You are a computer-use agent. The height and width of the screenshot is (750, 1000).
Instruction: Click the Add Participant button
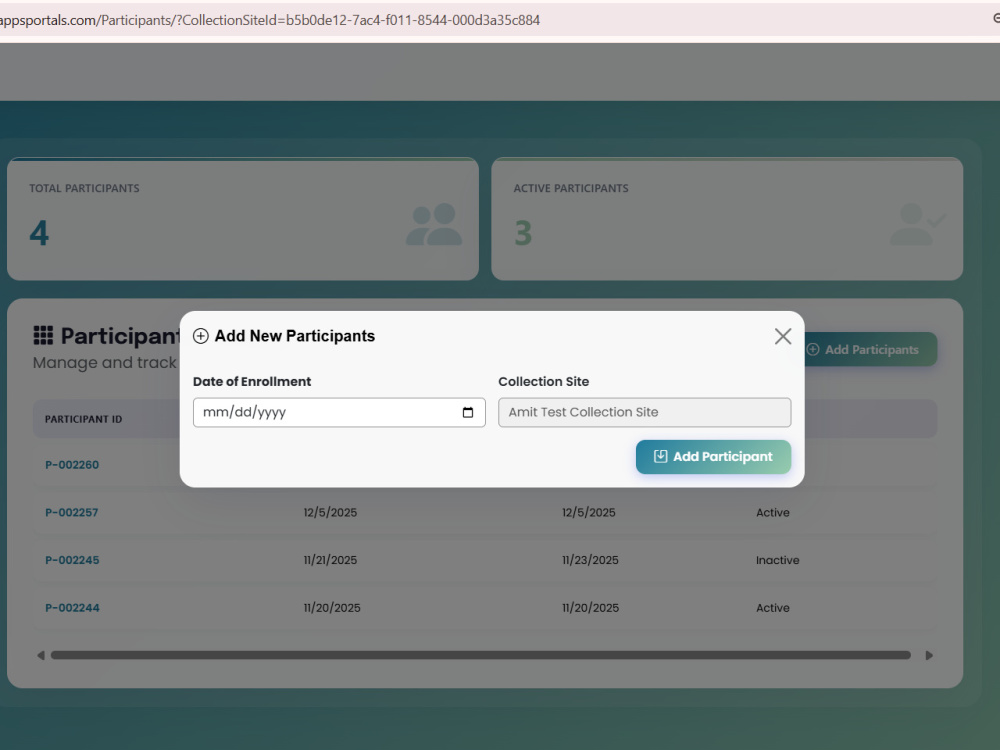tap(713, 457)
